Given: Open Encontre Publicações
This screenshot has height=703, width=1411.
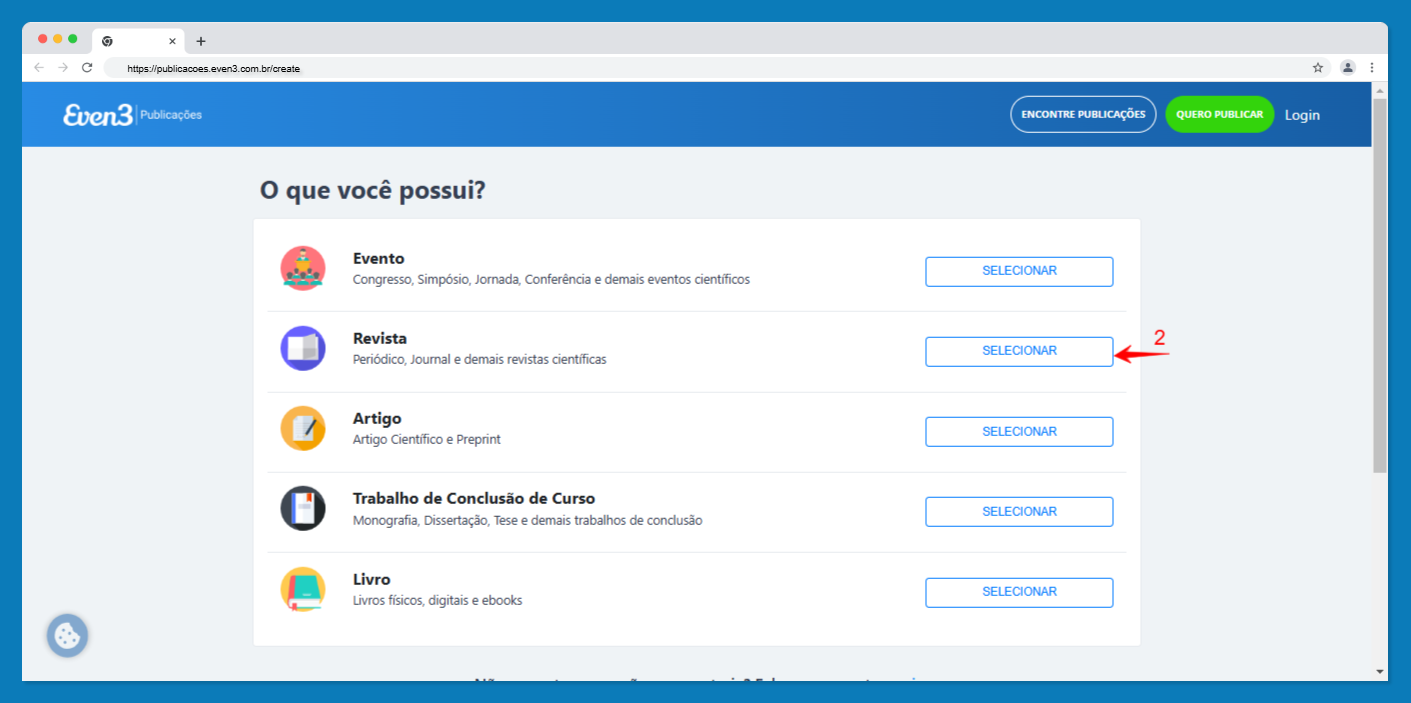Looking at the screenshot, I should (1082, 115).
